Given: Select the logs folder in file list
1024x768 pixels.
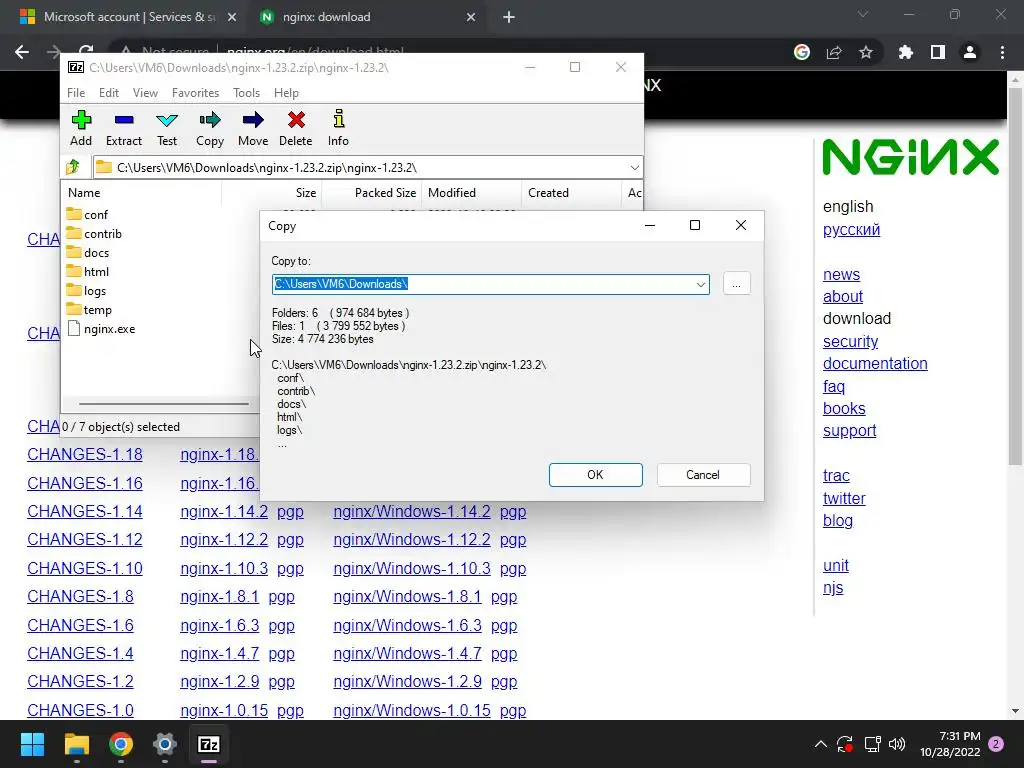Looking at the screenshot, I should 86,291.
